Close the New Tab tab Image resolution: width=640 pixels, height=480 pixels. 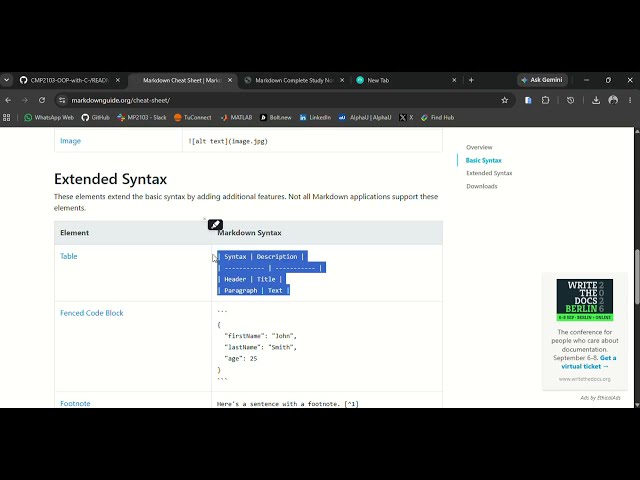pyautogui.click(x=454, y=80)
